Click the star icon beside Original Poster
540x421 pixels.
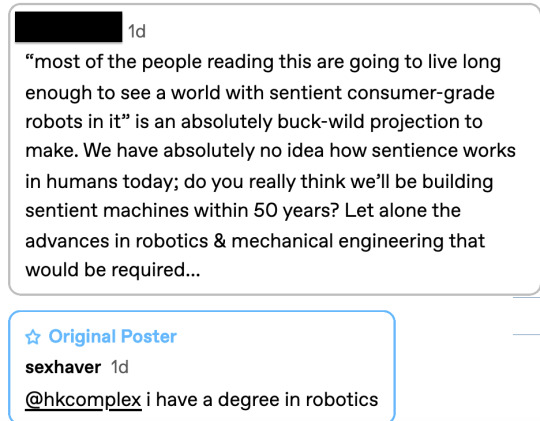[x=33, y=337]
